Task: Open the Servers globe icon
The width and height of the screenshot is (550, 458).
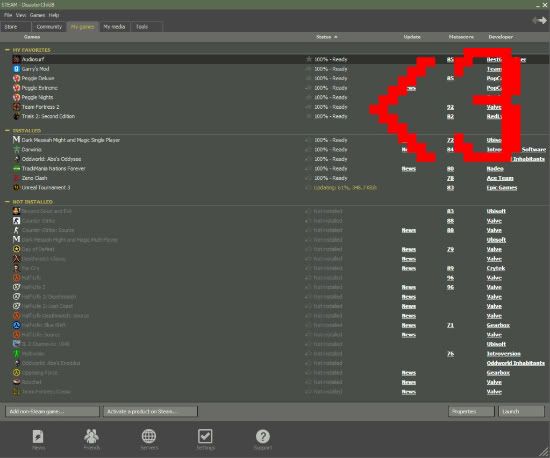Action: (x=149, y=436)
